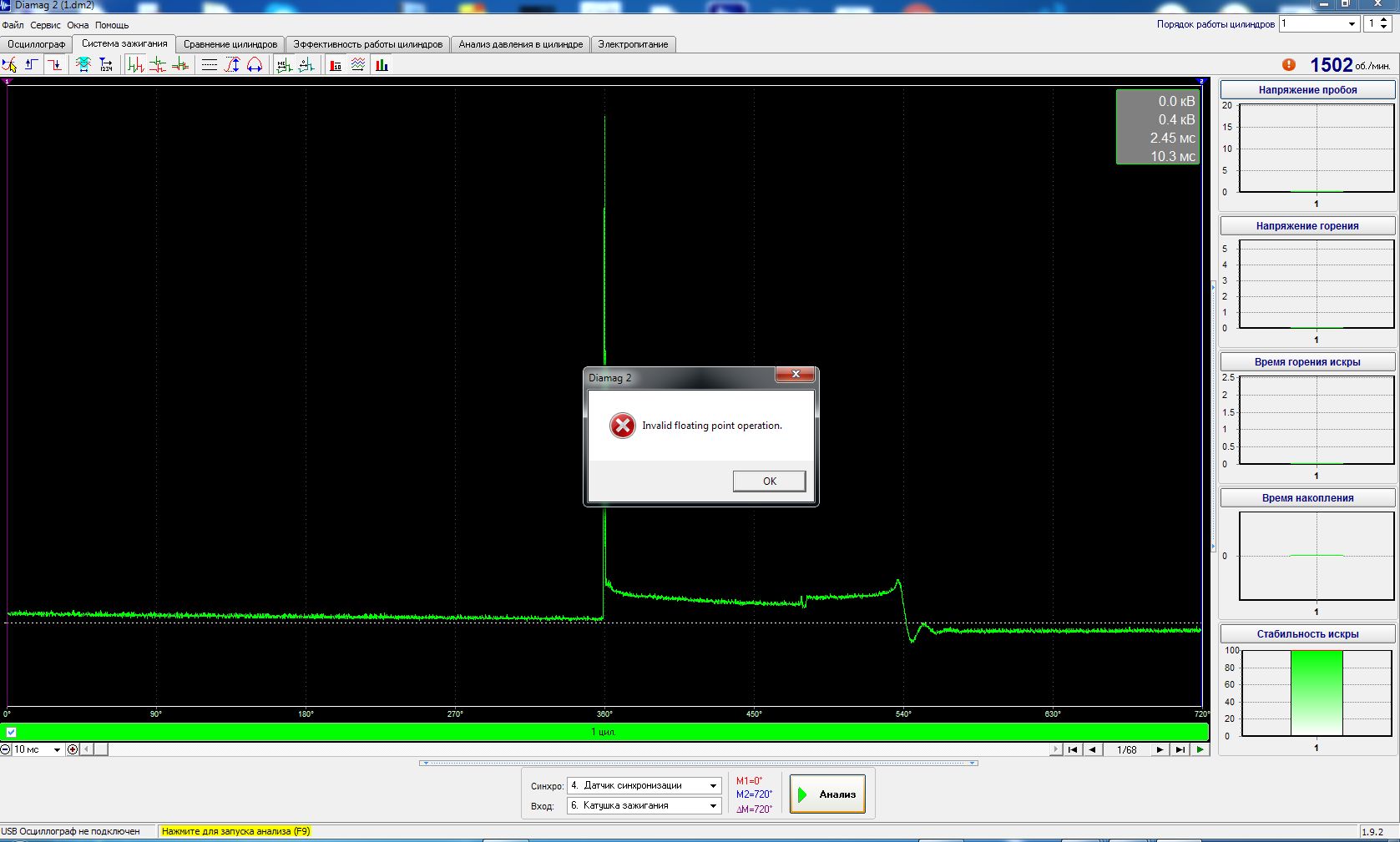Start analysis with the Анализ button
The height and width of the screenshot is (842, 1400).
coord(827,794)
